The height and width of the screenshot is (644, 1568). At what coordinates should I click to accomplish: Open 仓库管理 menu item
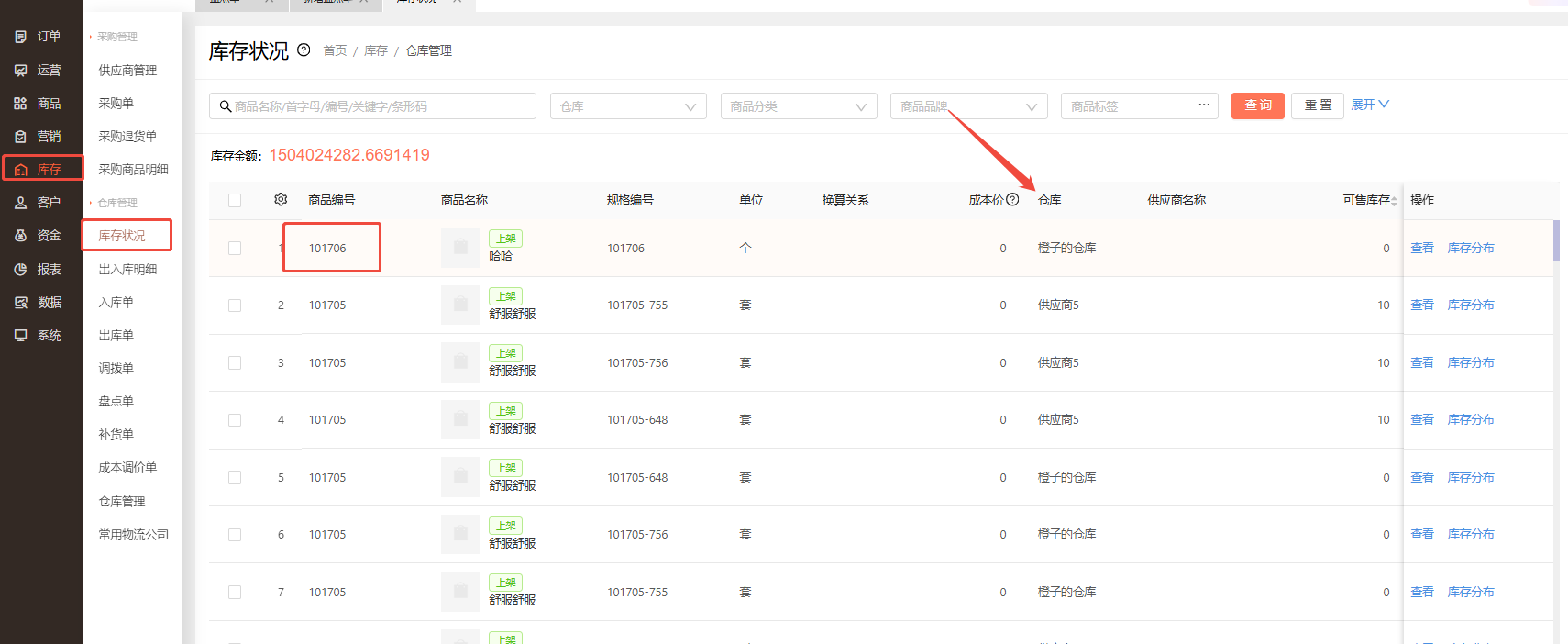(122, 501)
